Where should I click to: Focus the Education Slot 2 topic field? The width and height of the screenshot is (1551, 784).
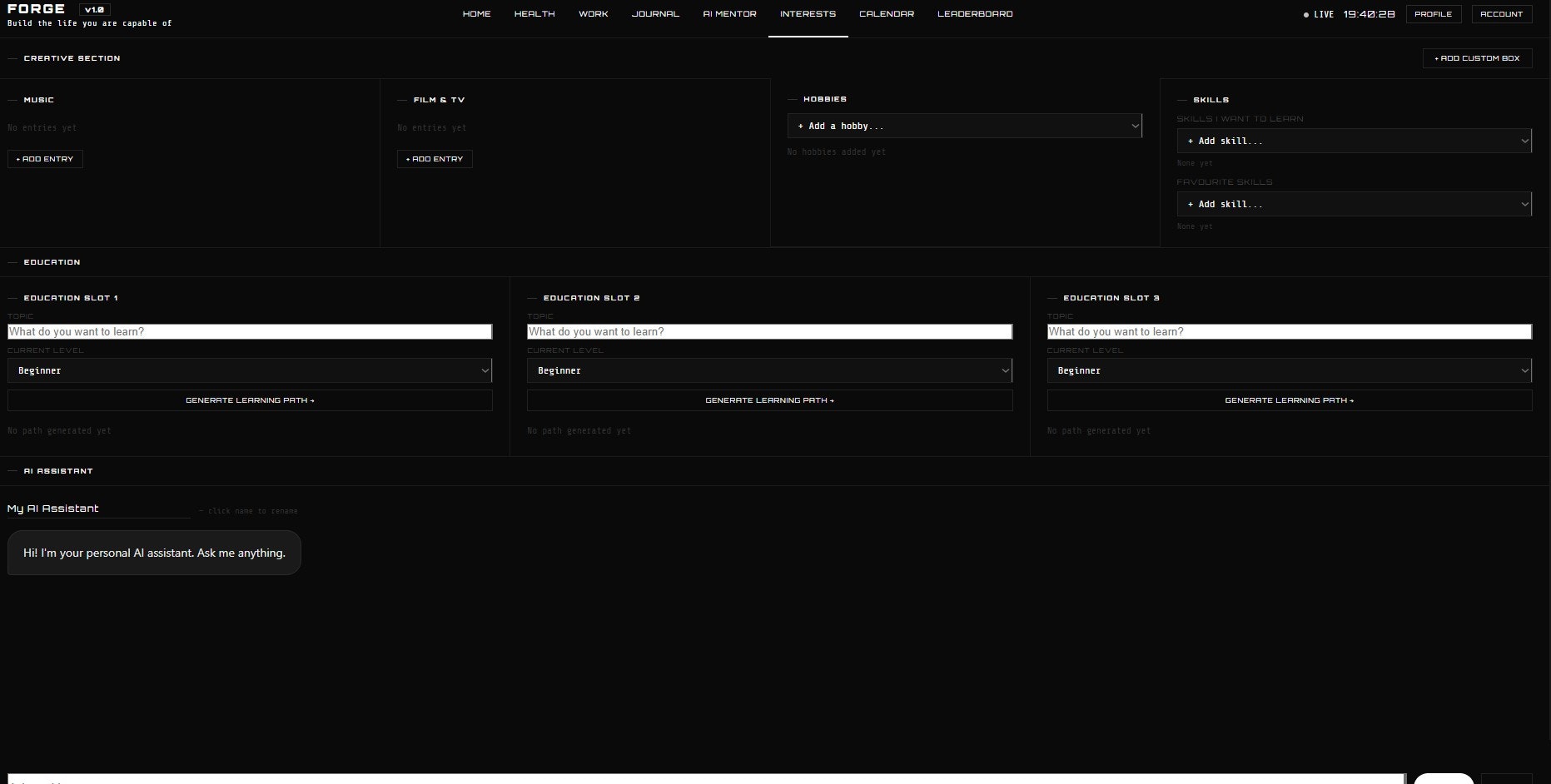[769, 331]
